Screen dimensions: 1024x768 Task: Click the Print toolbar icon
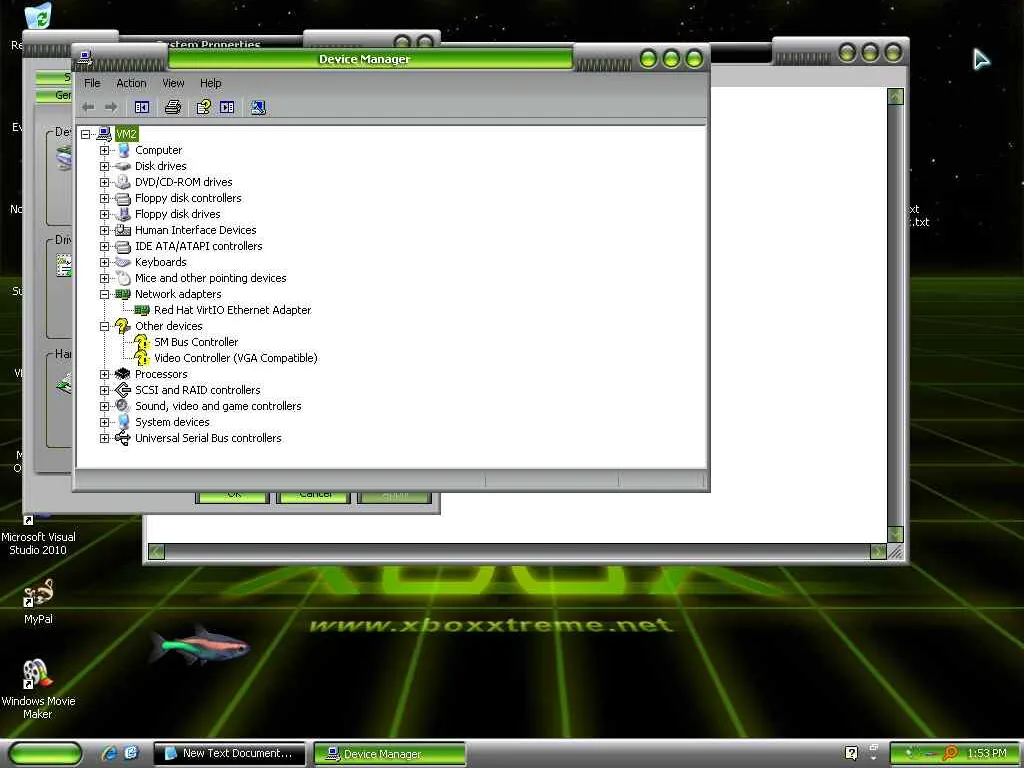(x=172, y=107)
